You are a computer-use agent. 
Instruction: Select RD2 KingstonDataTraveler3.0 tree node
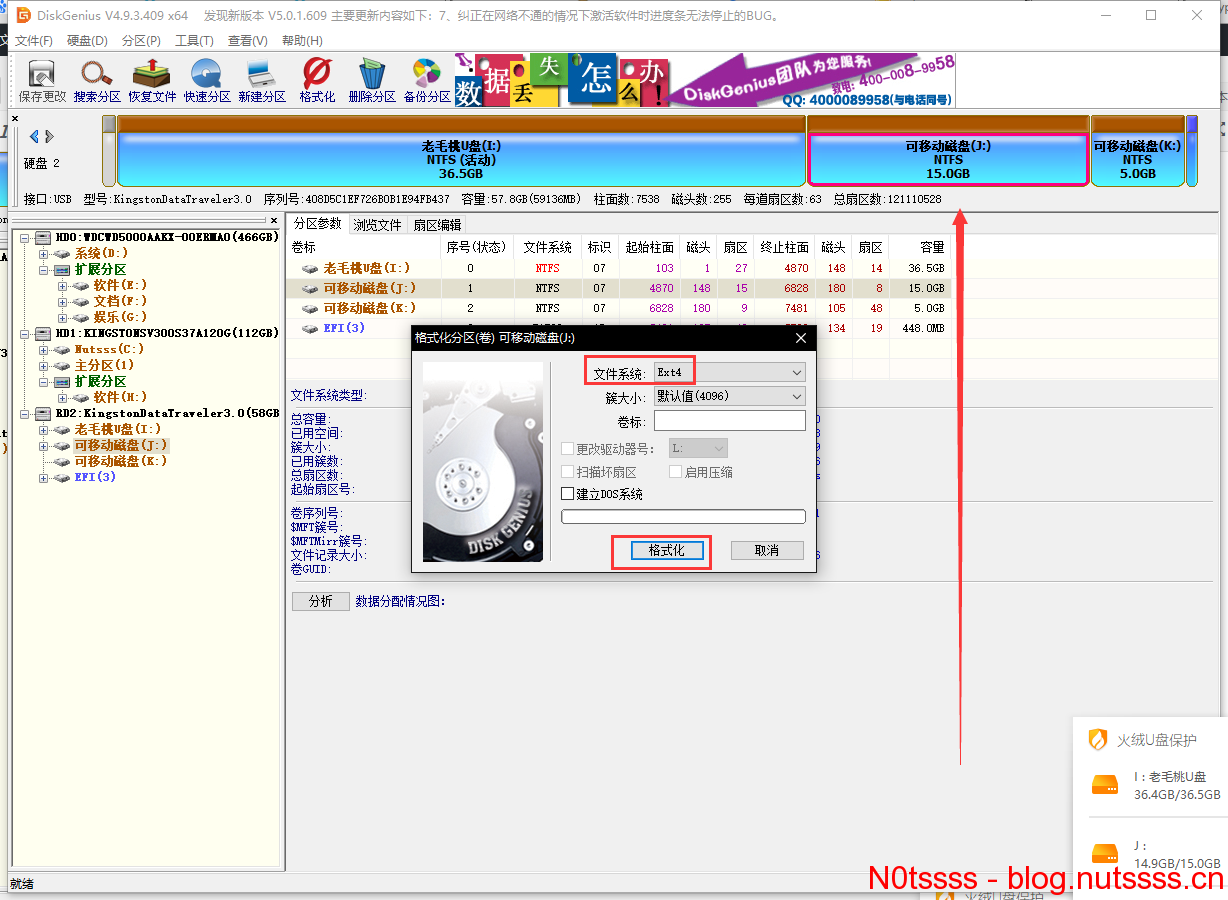click(x=167, y=413)
